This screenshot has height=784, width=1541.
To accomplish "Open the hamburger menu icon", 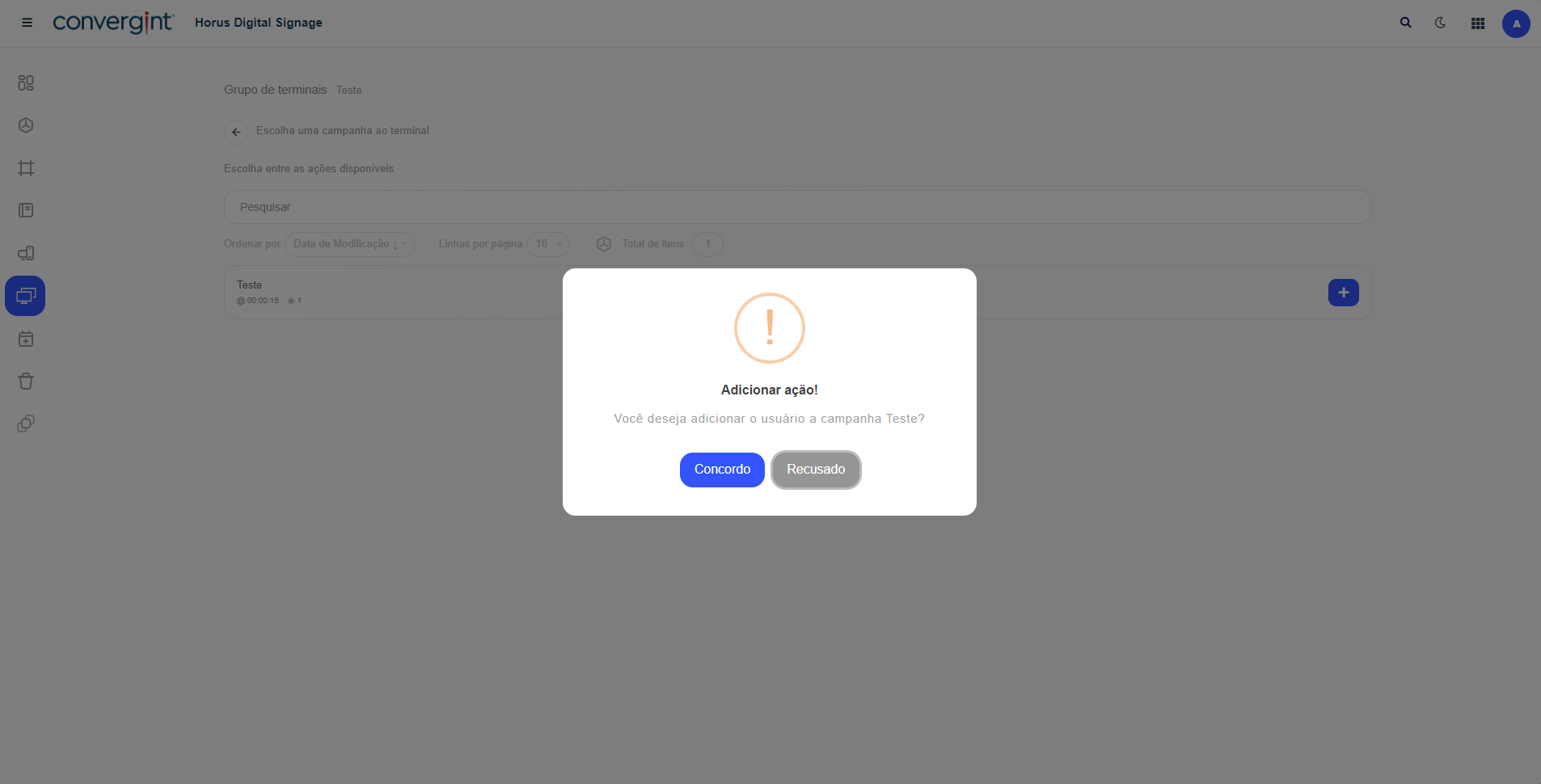I will (x=27, y=23).
